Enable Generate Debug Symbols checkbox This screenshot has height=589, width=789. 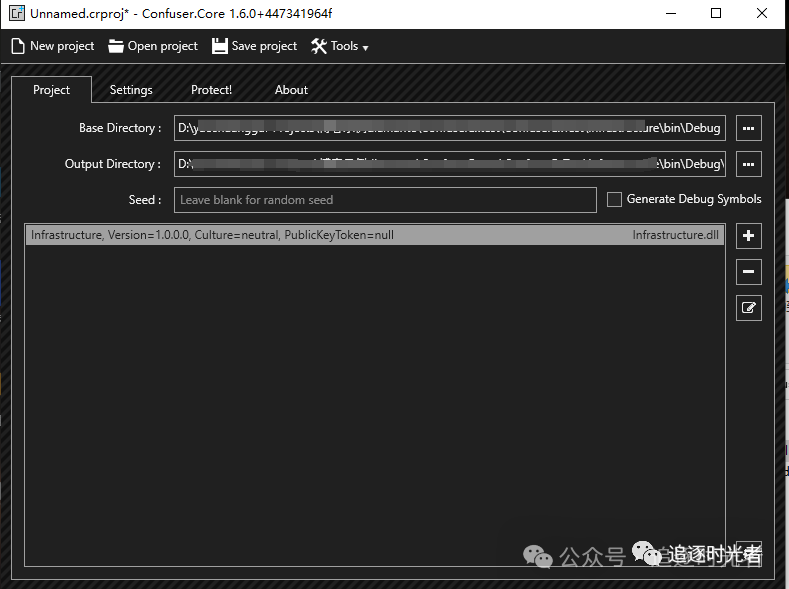pos(615,200)
